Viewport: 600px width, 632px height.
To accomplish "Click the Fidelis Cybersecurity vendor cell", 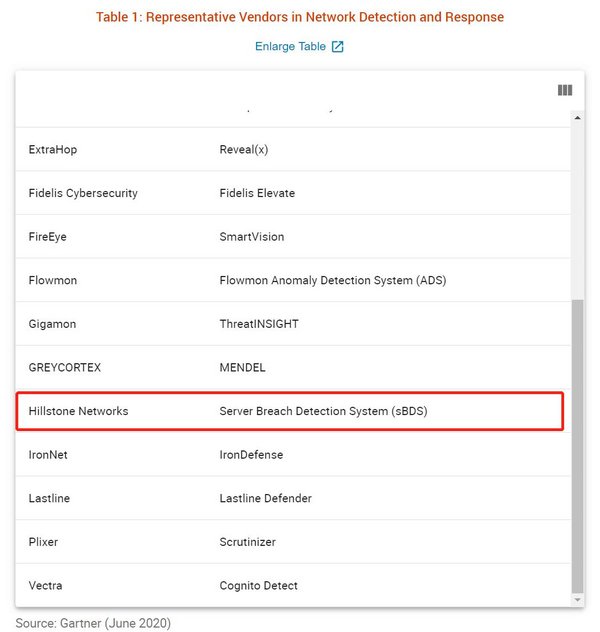I will pyautogui.click(x=83, y=193).
